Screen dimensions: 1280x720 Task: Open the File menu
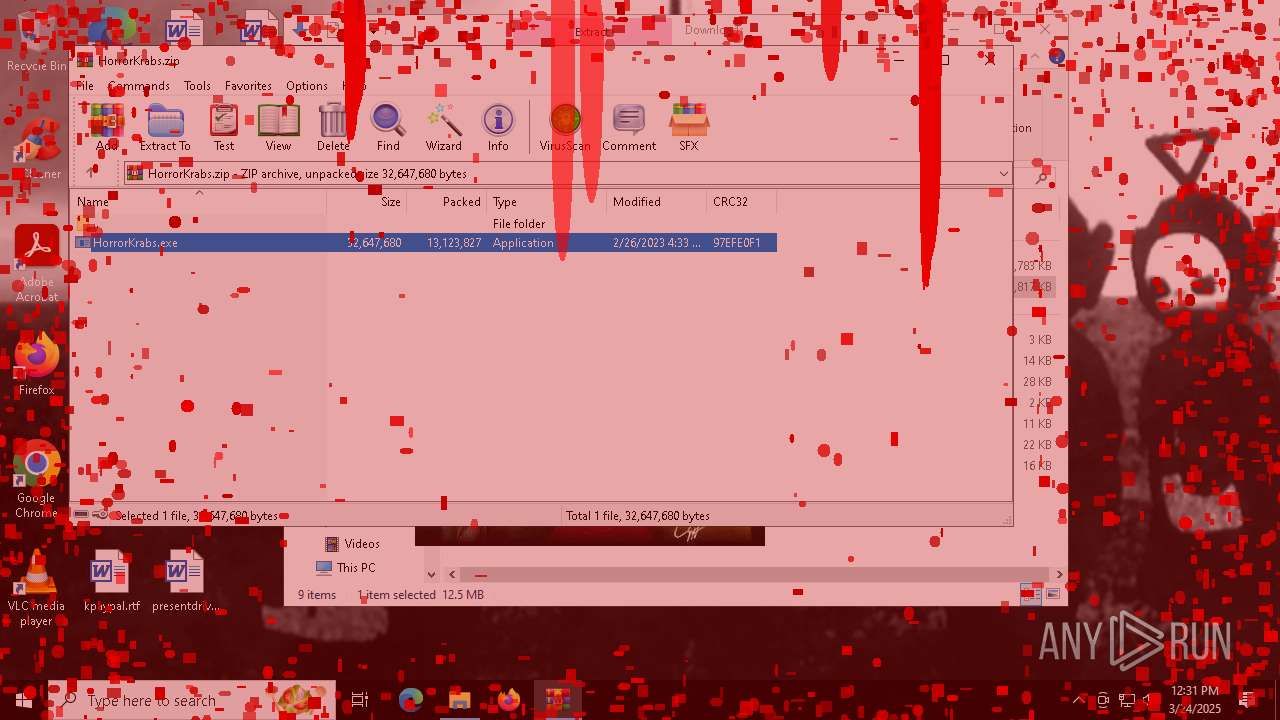[85, 86]
